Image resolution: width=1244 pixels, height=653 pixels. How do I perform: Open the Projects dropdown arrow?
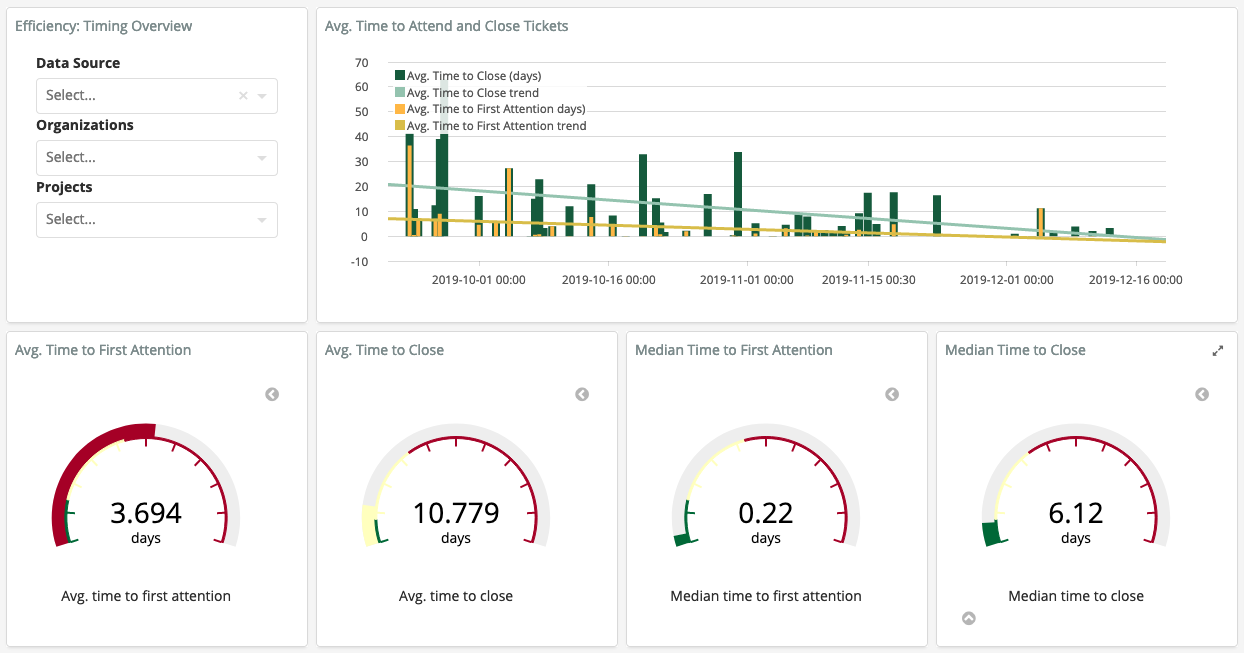(262, 220)
